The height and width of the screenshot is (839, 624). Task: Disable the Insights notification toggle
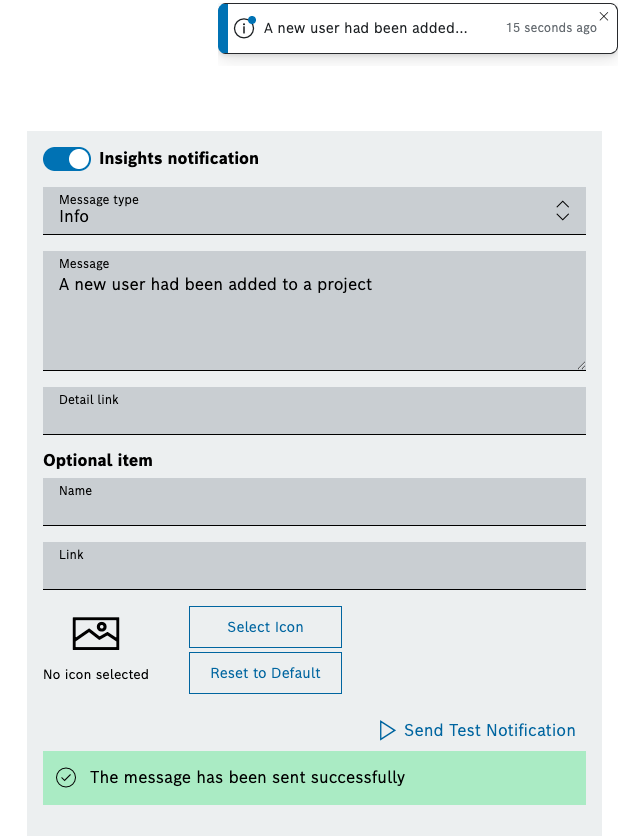pyautogui.click(x=67, y=159)
